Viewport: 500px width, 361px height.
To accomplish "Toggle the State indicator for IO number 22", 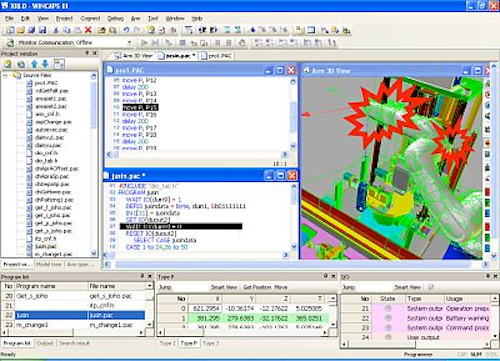I will click(x=388, y=318).
